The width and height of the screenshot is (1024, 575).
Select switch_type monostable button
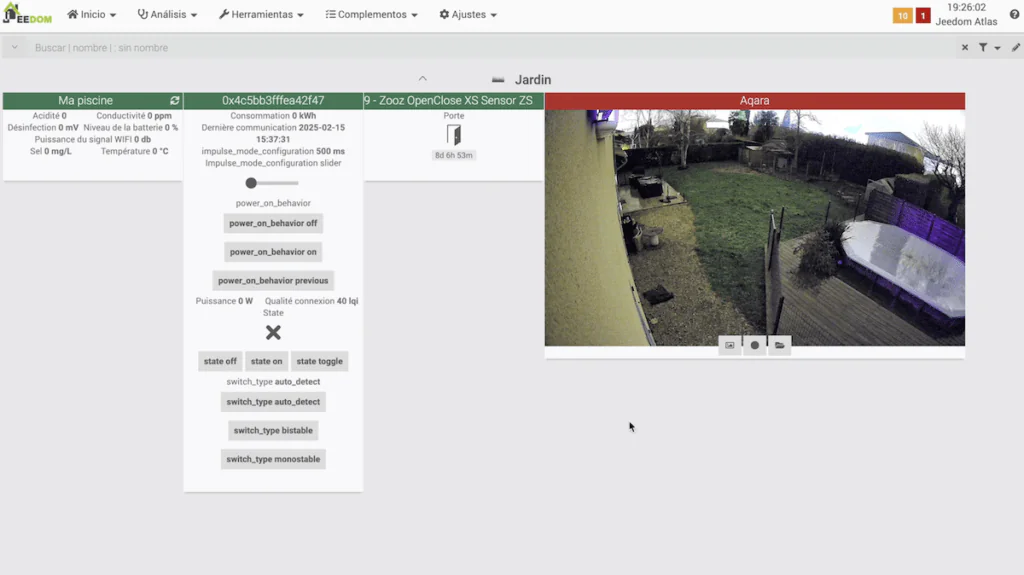click(273, 459)
